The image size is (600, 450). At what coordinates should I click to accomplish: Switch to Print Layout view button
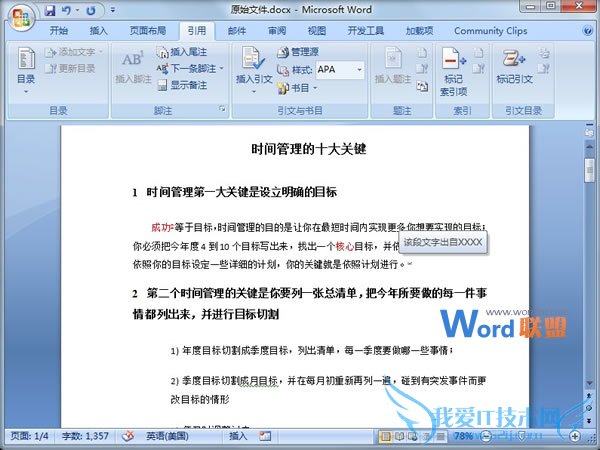385,436
